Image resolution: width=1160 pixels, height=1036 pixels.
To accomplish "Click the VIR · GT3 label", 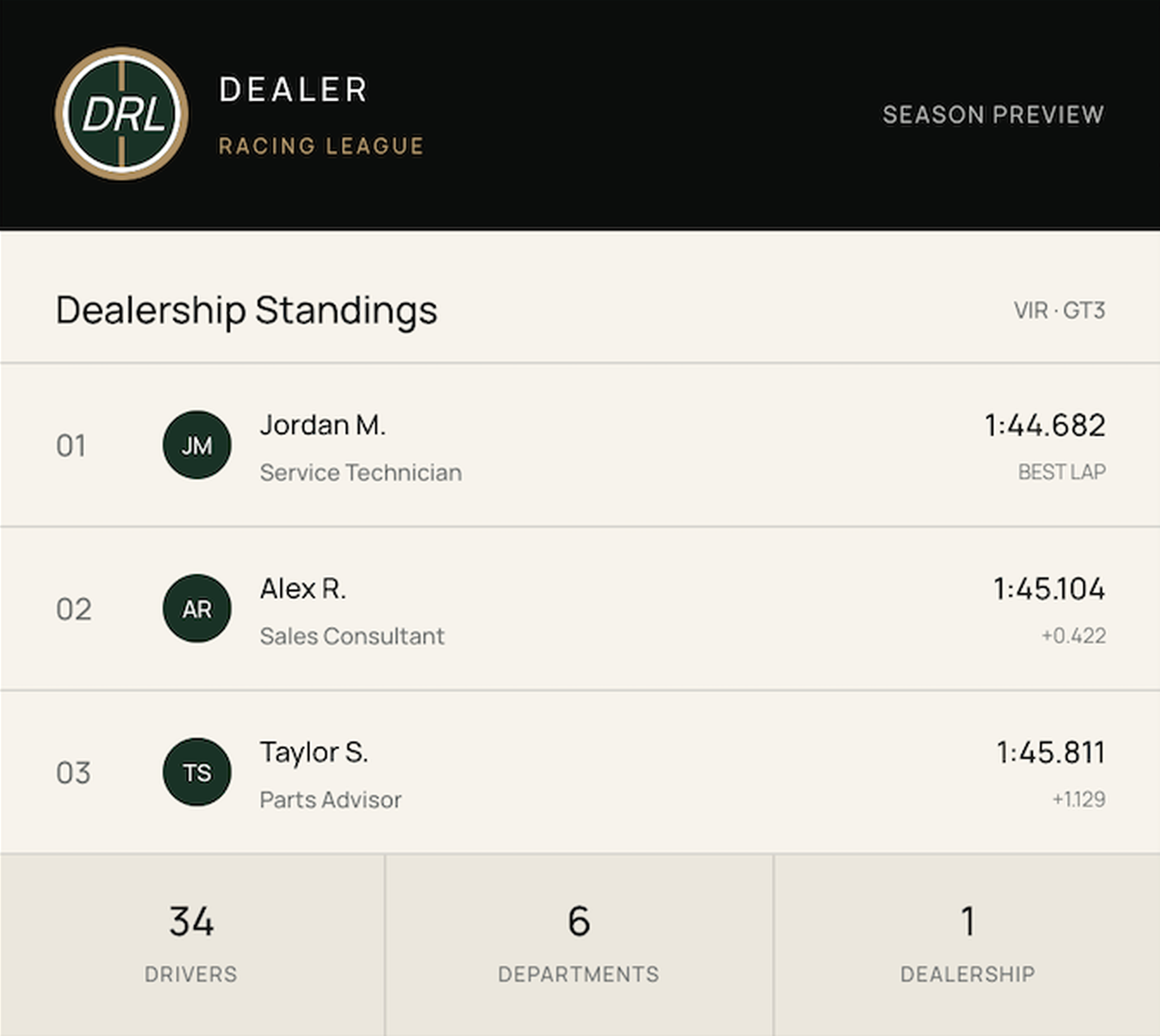I will point(1059,311).
